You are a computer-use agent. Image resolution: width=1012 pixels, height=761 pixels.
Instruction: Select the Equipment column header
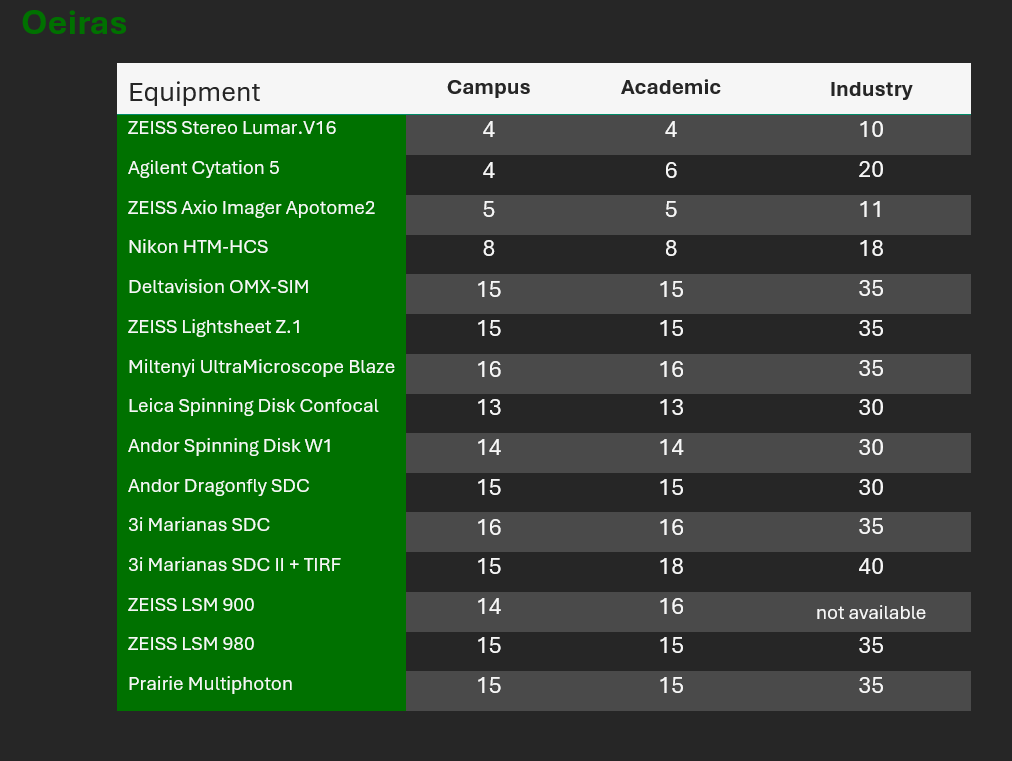pyautogui.click(x=194, y=92)
